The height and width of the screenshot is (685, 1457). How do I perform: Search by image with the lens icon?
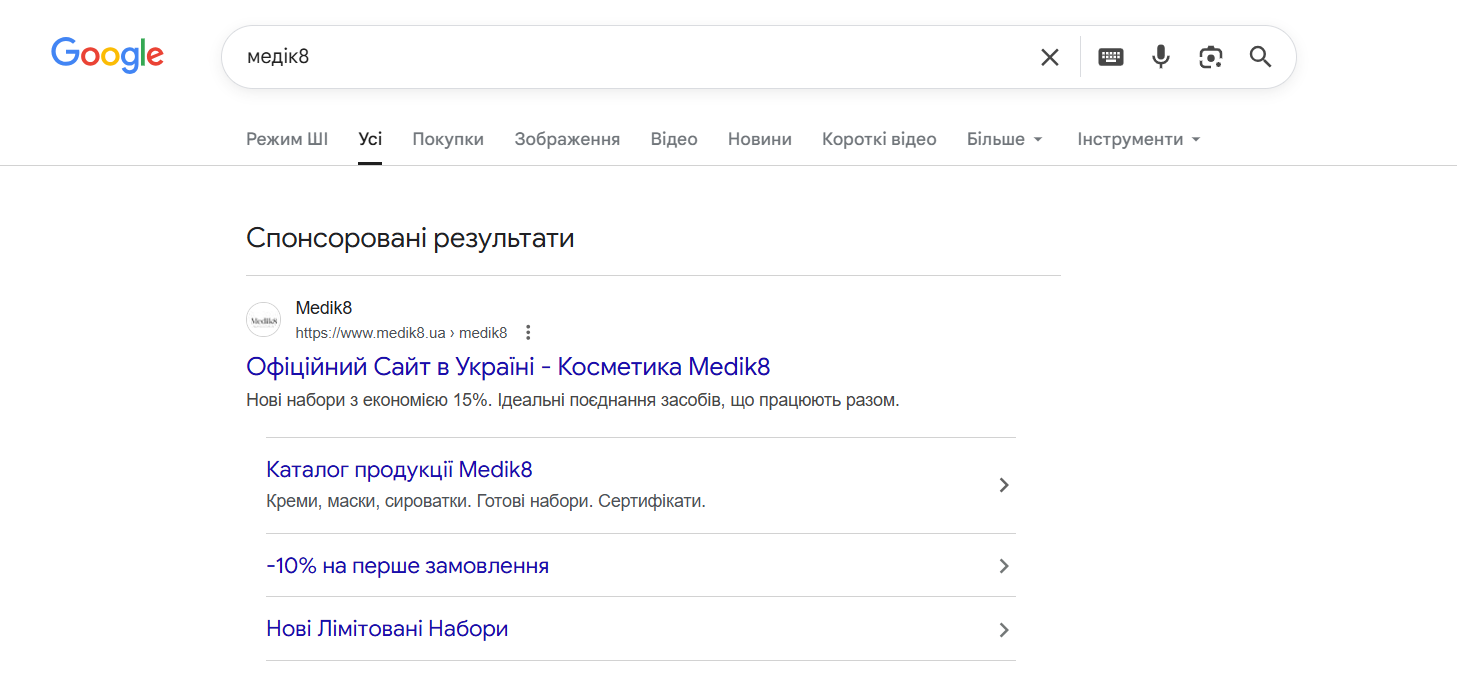(x=1210, y=57)
